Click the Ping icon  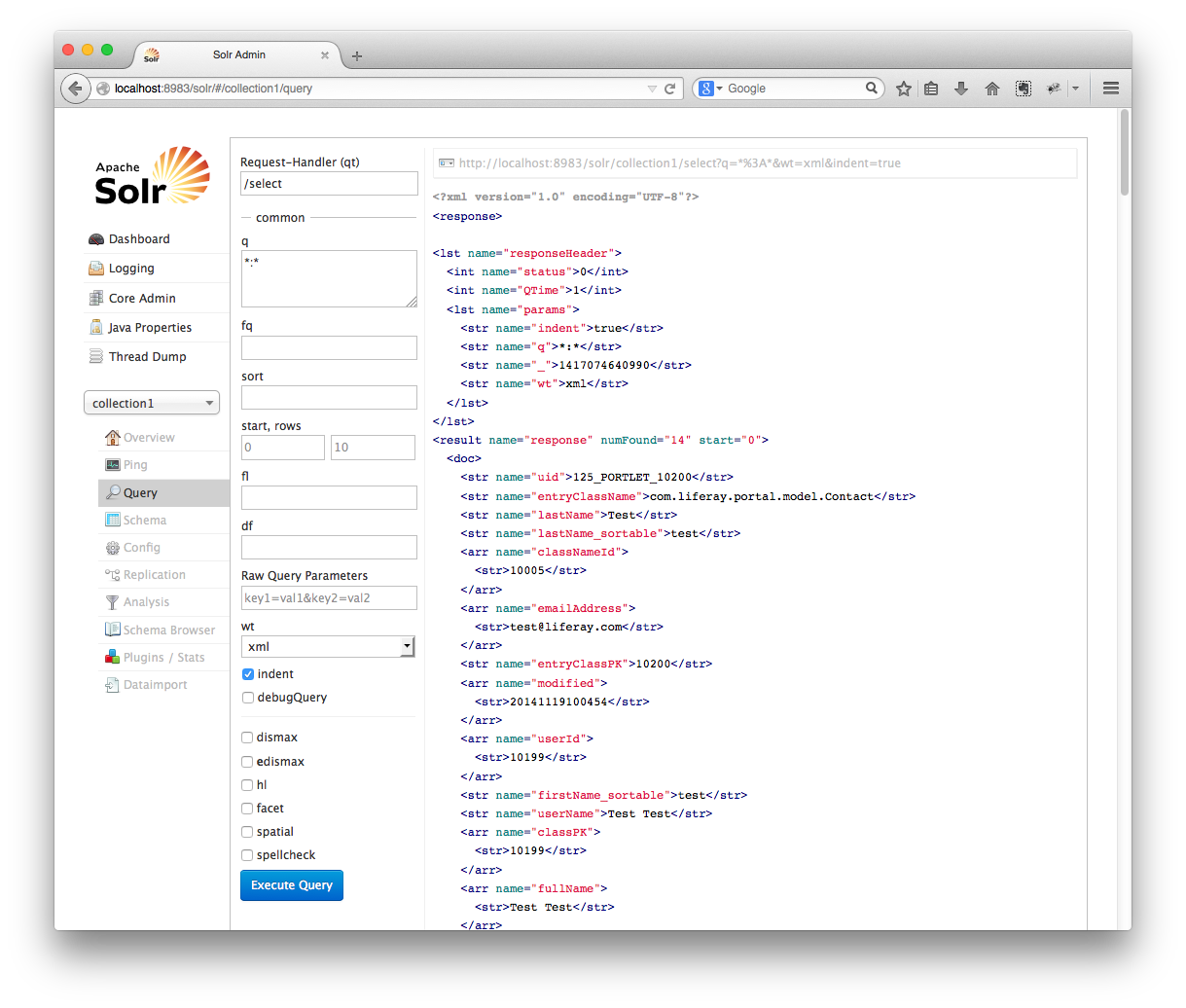(x=113, y=465)
